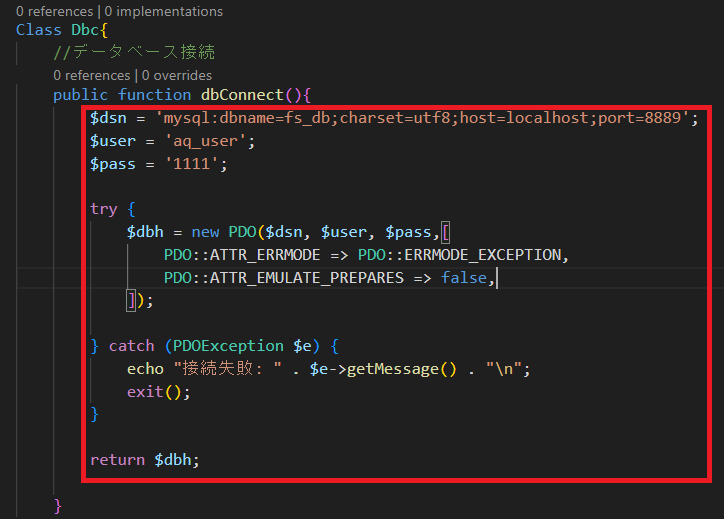Click "PDO" class name after new
The width and height of the screenshot is (724, 519).
[x=242, y=232]
